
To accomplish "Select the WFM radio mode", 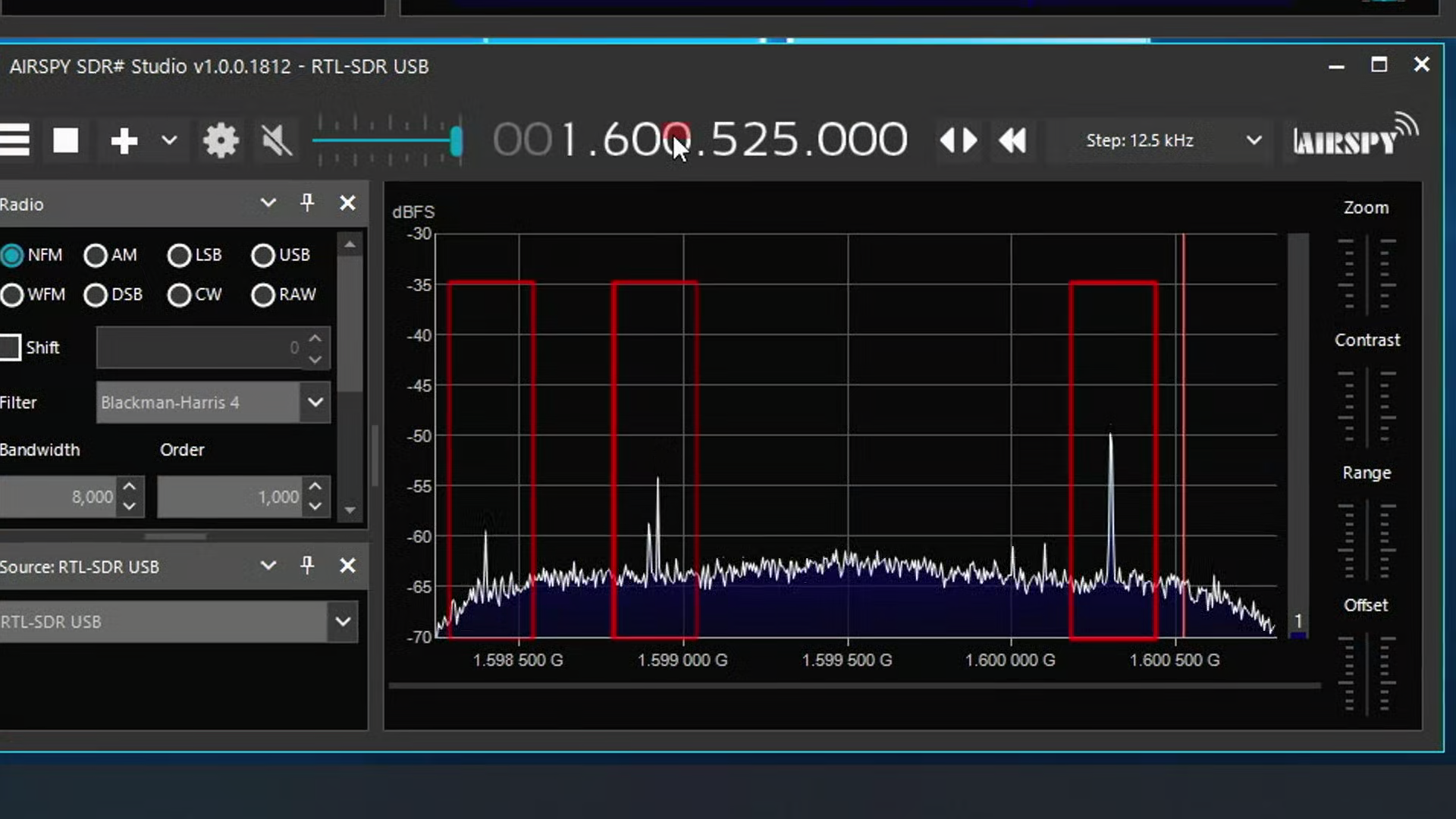I will (x=12, y=295).
